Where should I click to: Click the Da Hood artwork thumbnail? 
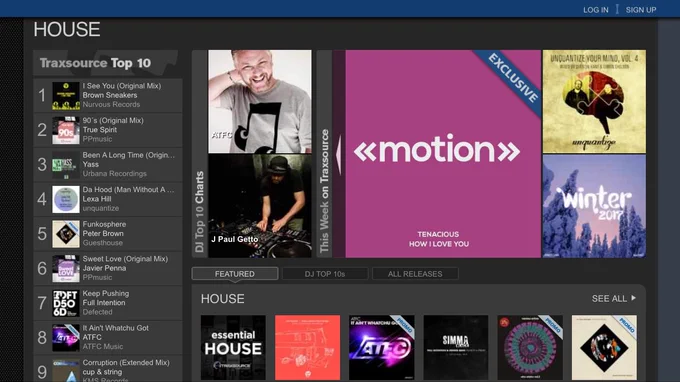coord(66,199)
